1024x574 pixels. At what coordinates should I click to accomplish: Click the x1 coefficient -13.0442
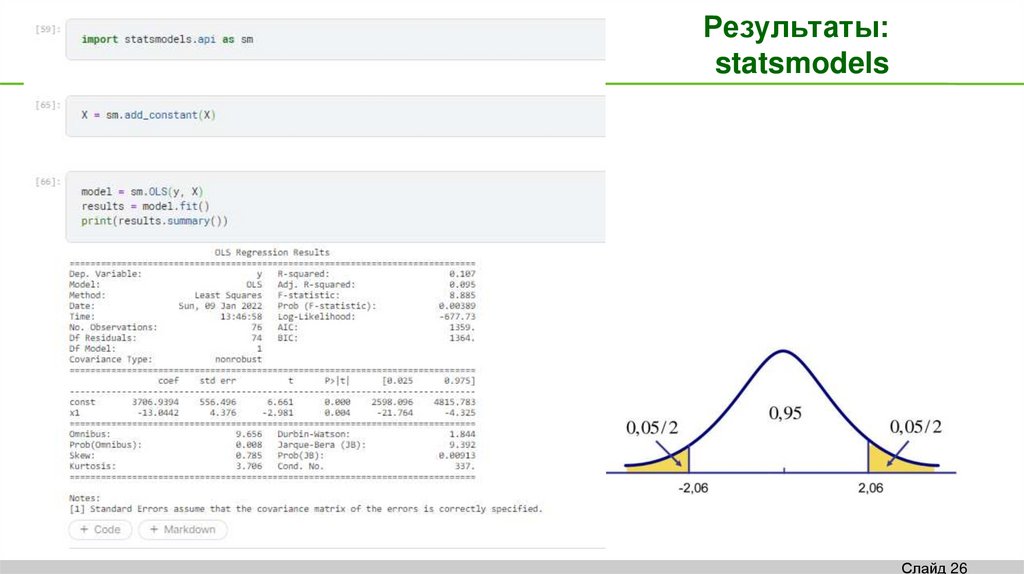[x=157, y=413]
